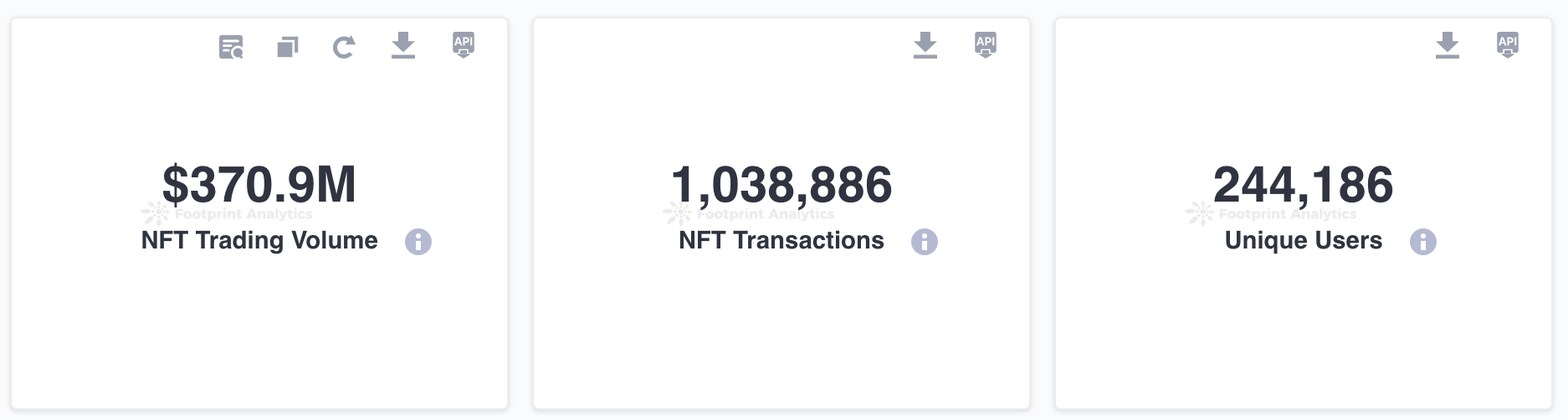Viewport: 1568px width, 420px height.
Task: Click the NFT Transactions label
Action: [x=781, y=241]
